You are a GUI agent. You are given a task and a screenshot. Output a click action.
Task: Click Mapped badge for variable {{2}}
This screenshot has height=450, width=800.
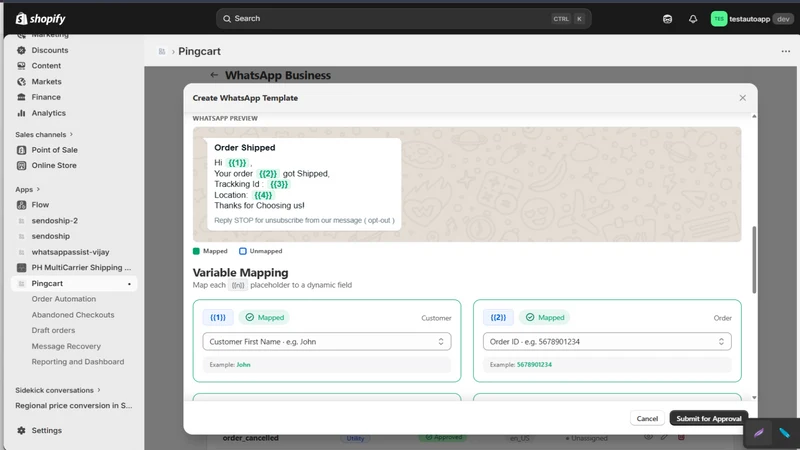(545, 317)
